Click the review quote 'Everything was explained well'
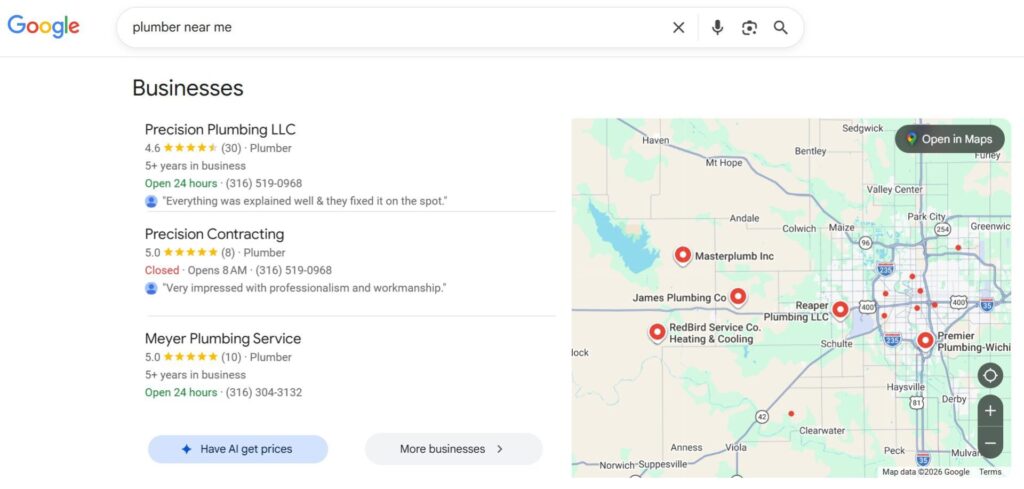Screen dimensions: 1024x489 tap(305, 201)
